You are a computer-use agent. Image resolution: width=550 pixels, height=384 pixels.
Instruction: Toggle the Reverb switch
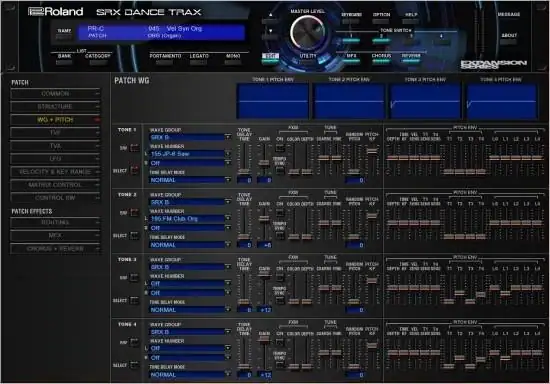coord(411,61)
